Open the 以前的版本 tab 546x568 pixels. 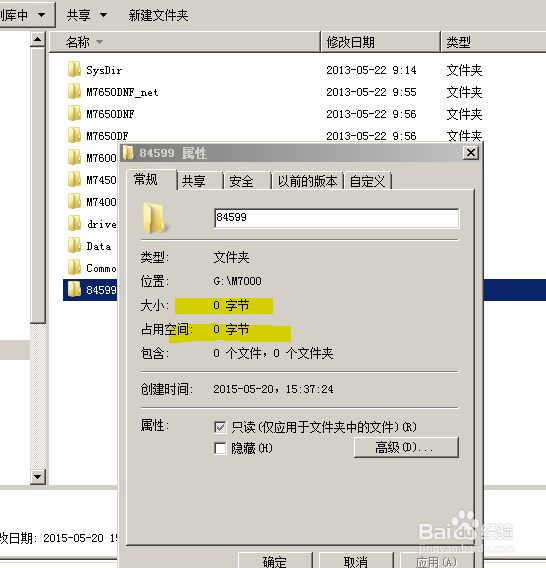point(307,181)
